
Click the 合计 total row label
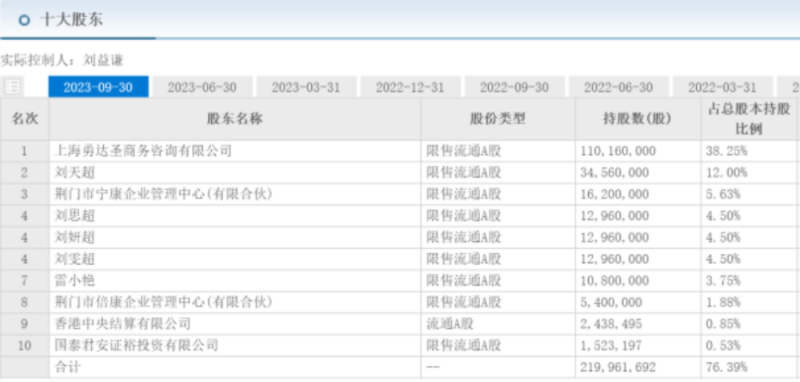(x=68, y=367)
